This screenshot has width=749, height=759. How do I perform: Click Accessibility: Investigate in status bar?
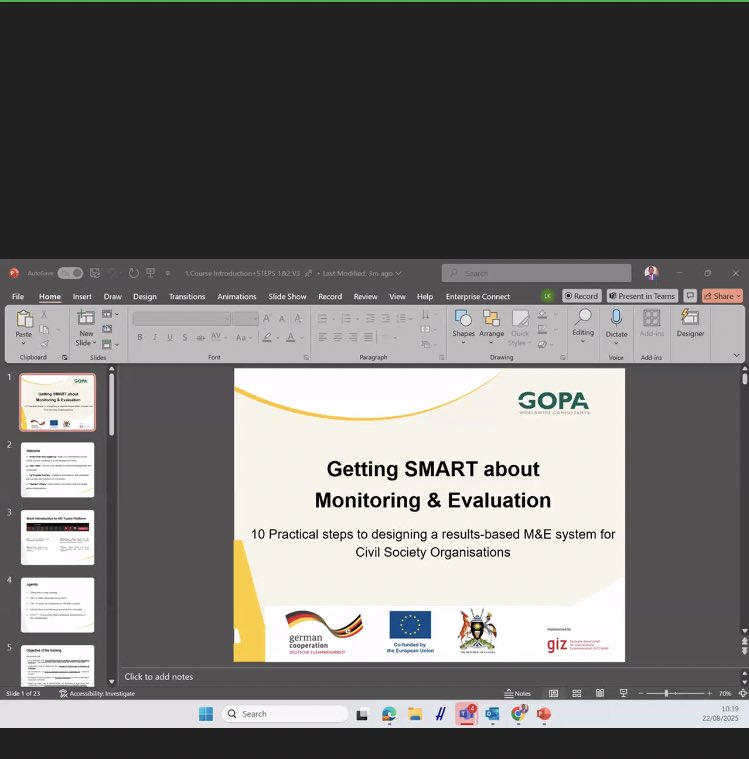97,694
